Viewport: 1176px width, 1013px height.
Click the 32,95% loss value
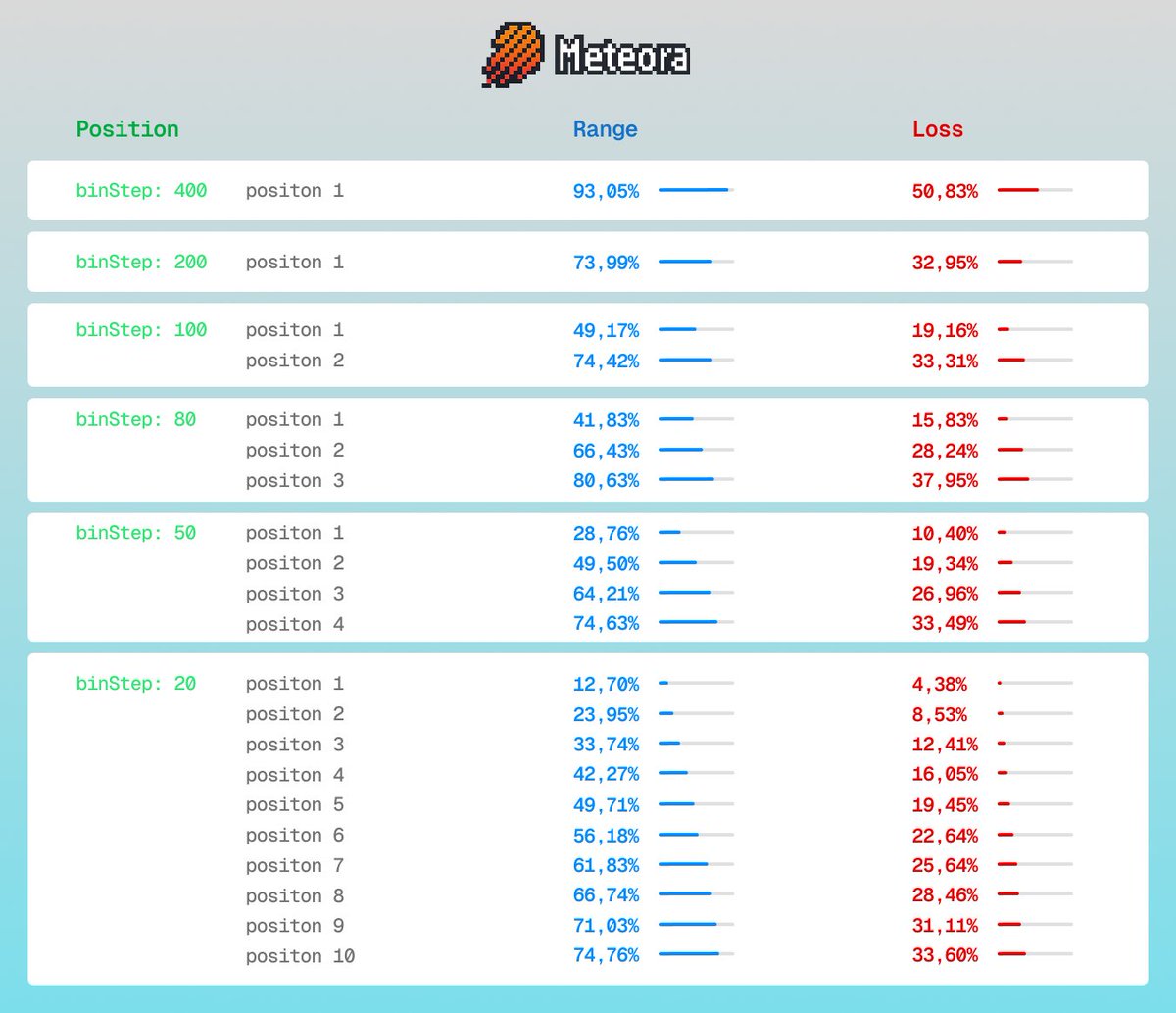(x=945, y=263)
